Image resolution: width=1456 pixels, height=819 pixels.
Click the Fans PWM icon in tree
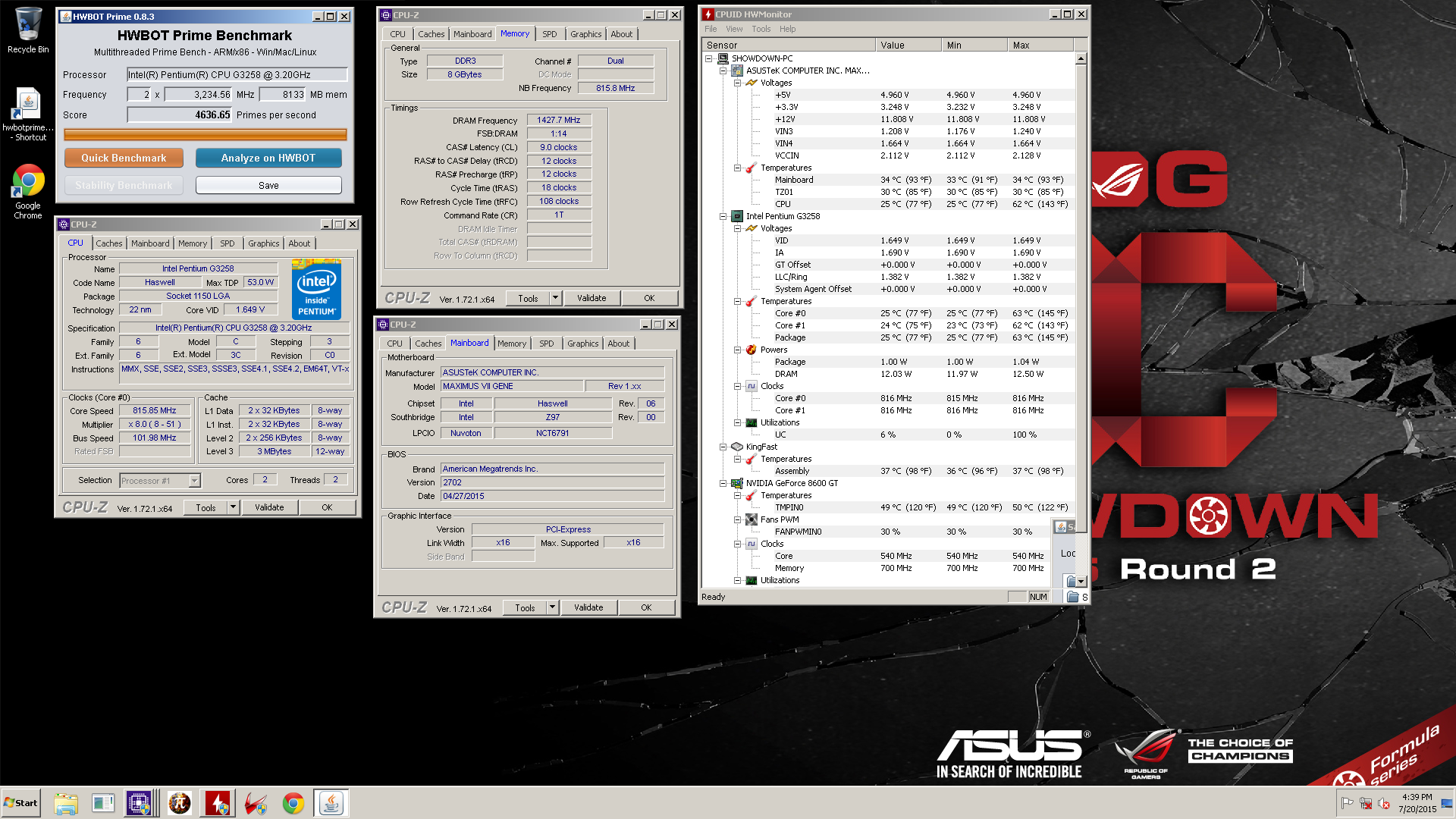(x=752, y=519)
